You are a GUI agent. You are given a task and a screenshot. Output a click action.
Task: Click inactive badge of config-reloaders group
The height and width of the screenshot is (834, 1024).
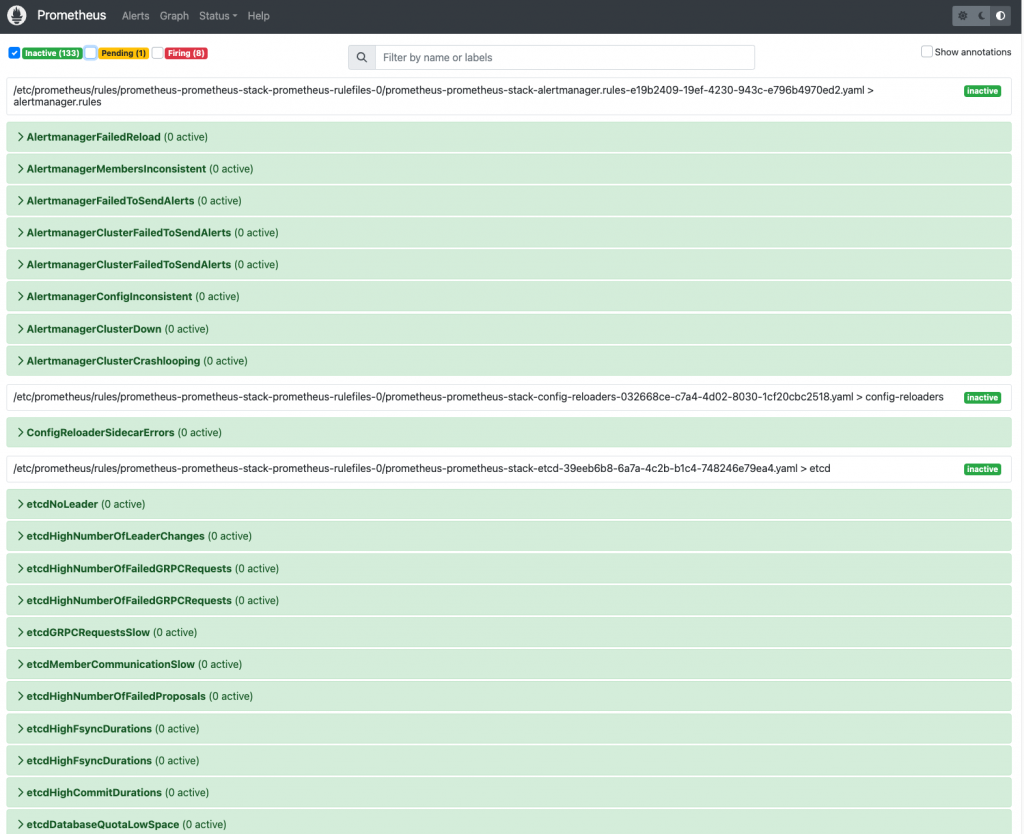[x=982, y=398]
